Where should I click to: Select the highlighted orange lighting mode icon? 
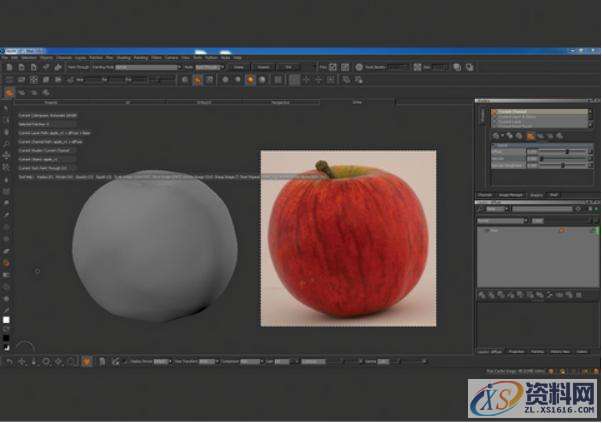pos(250,78)
